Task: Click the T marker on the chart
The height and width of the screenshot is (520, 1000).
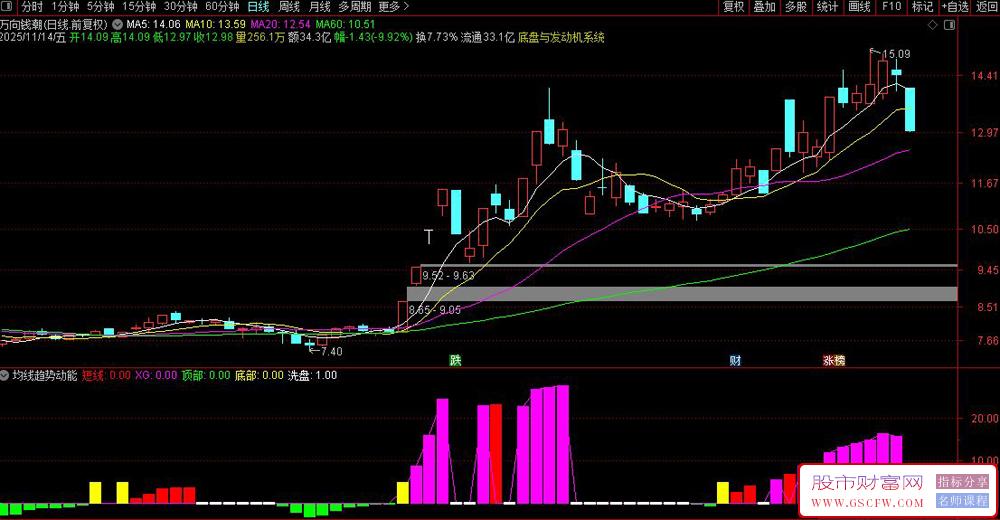Action: (x=429, y=237)
